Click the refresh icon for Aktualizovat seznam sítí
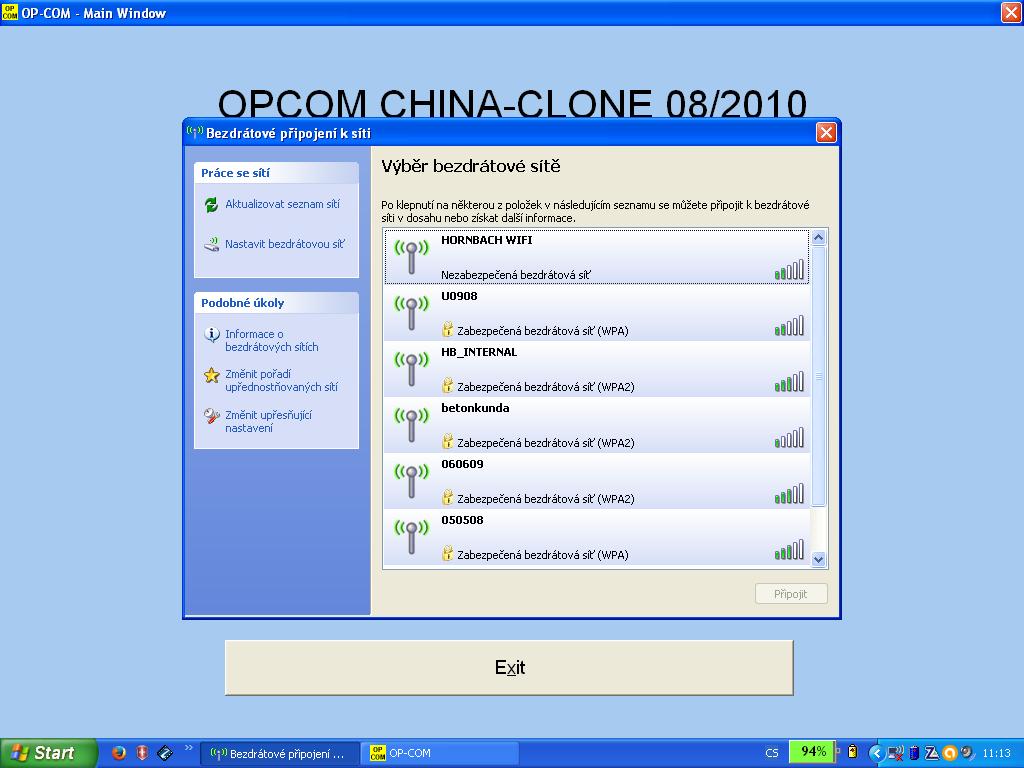1024x768 pixels. tap(211, 205)
